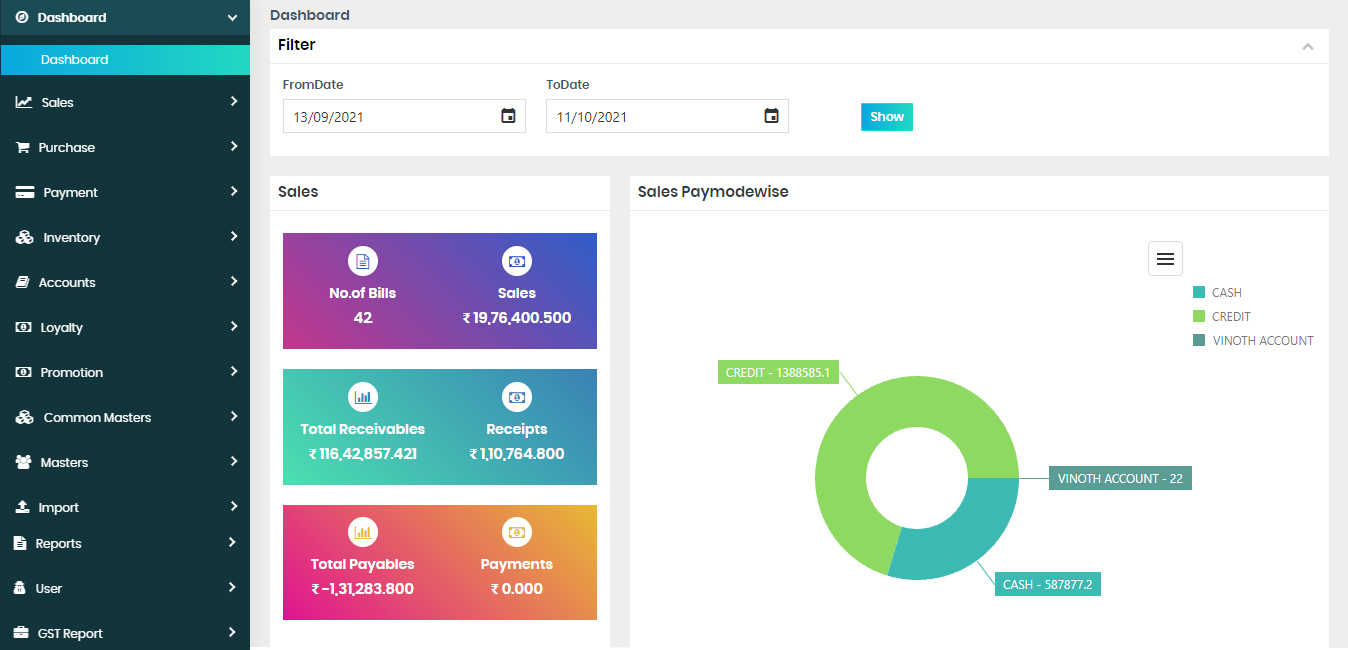This screenshot has height=650, width=1348.
Task: Click the Show button
Action: (887, 117)
